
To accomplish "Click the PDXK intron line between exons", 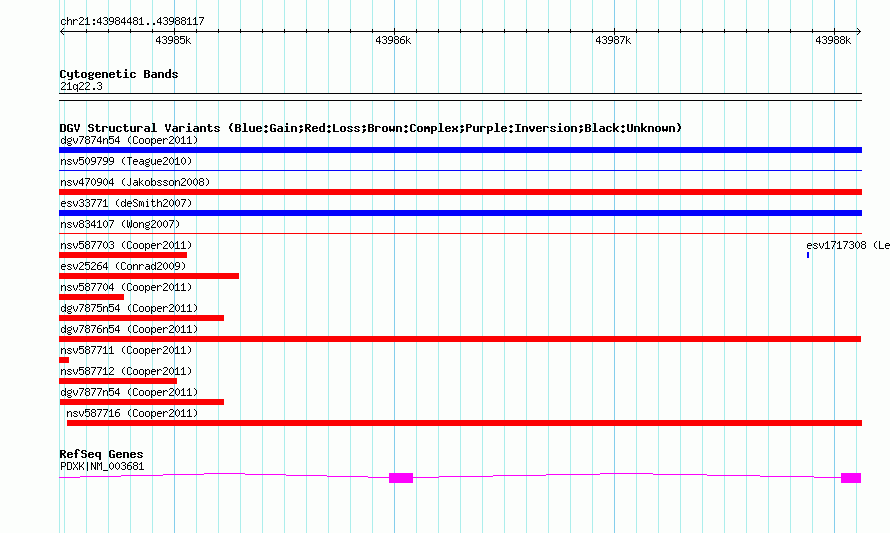I will pos(627,474).
